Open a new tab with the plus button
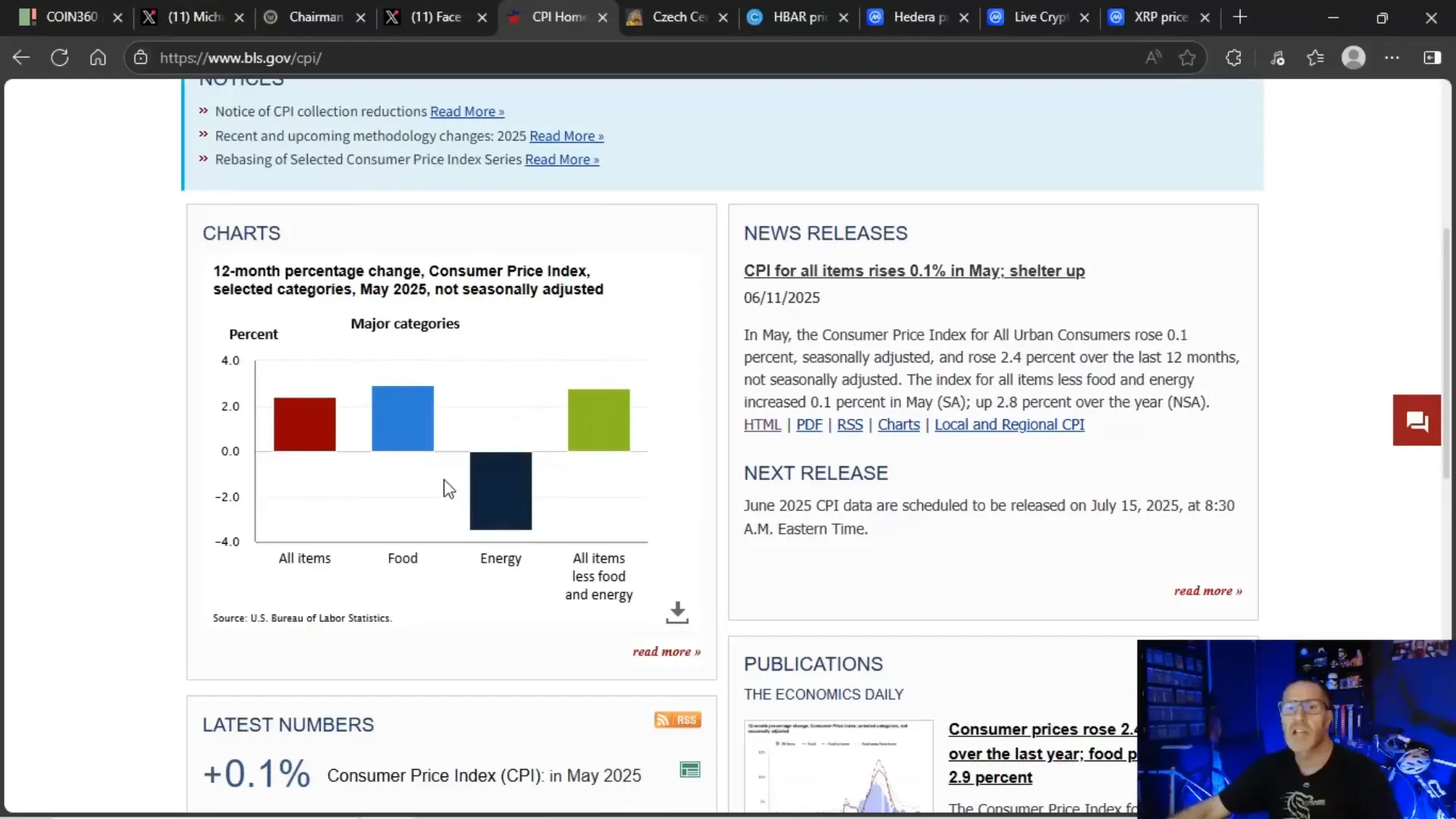This screenshot has height=819, width=1456. [1240, 17]
